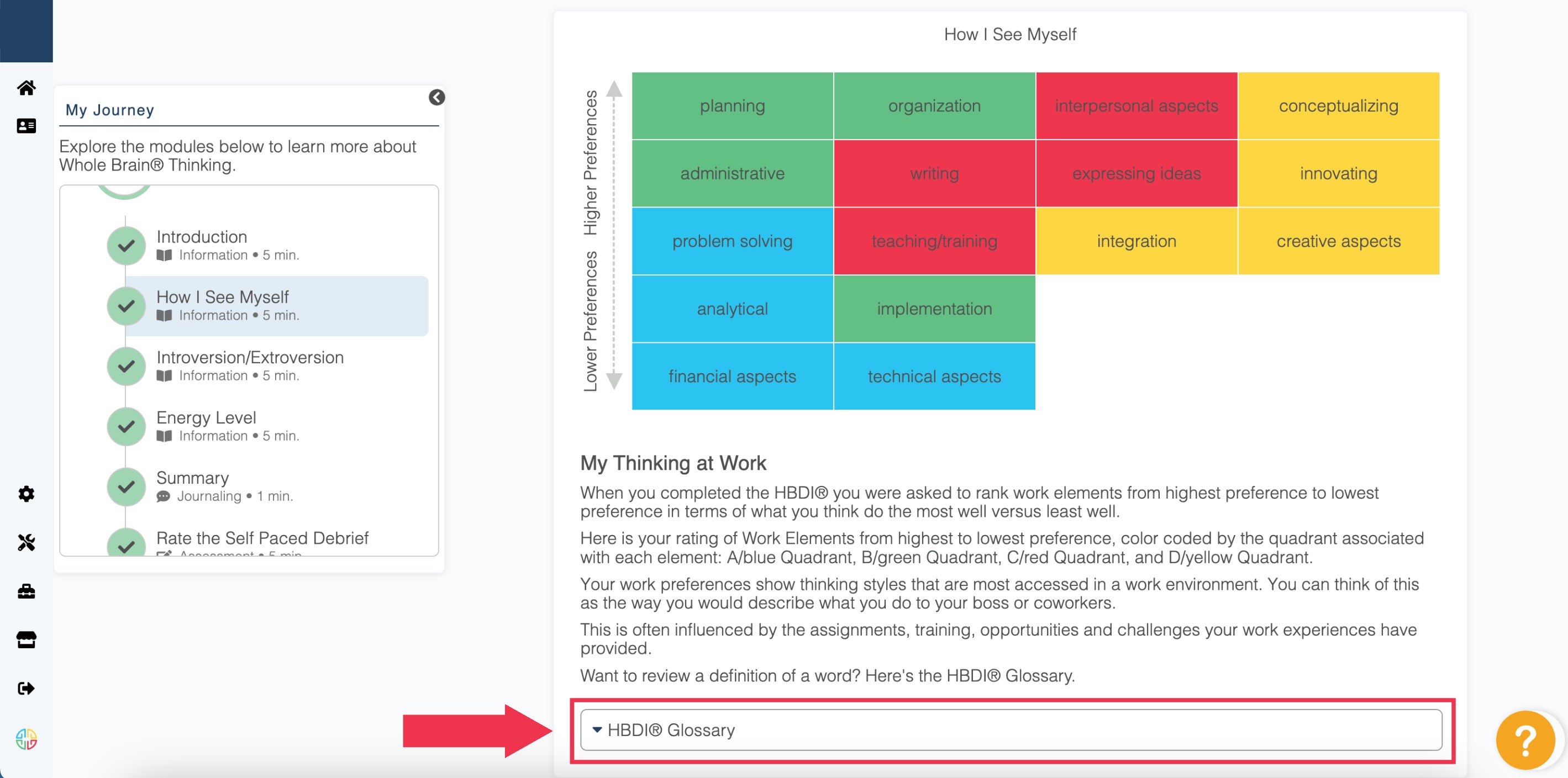Mark the Introduction module checkmark
Screen dimensions: 1568x778
coord(125,245)
